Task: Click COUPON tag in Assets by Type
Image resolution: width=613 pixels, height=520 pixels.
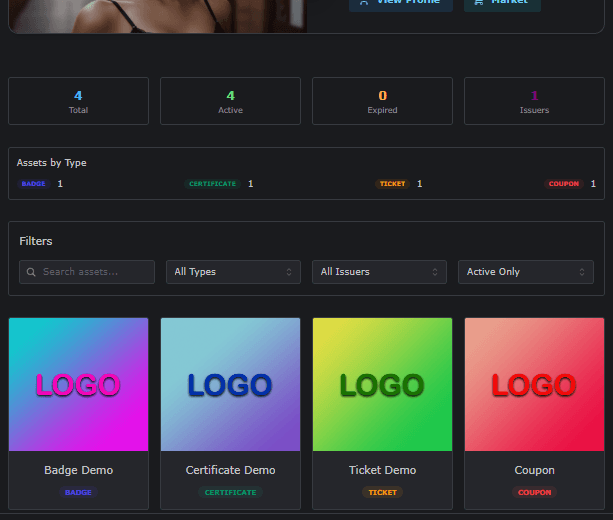Action: [564, 184]
